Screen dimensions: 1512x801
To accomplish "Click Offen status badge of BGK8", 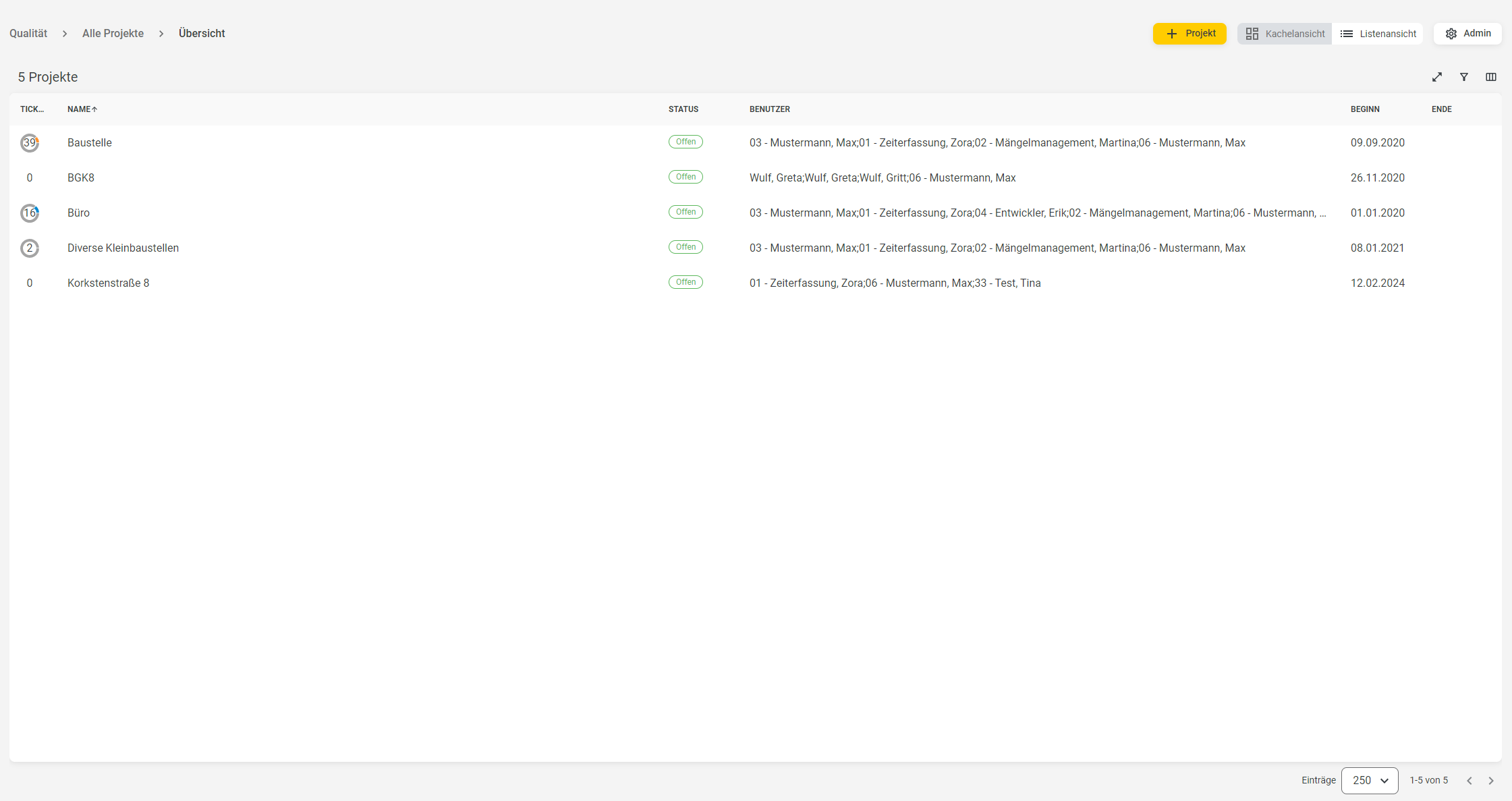I will pos(685,177).
